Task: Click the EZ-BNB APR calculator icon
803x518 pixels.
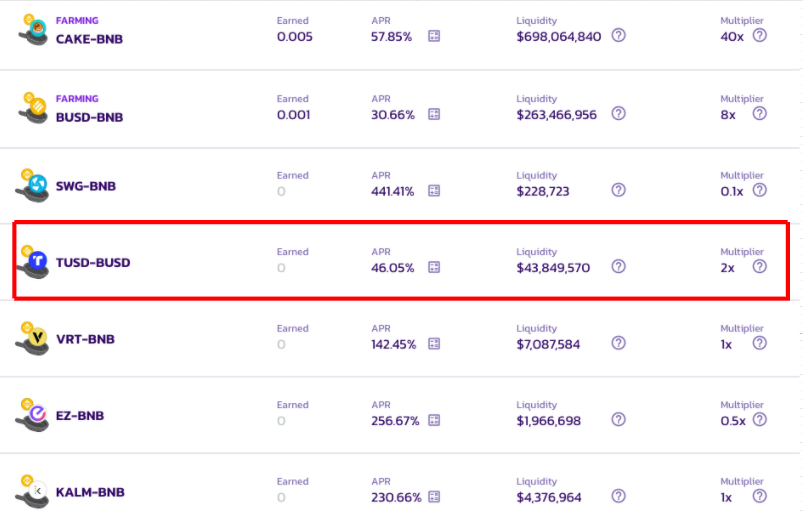Action: [x=434, y=420]
